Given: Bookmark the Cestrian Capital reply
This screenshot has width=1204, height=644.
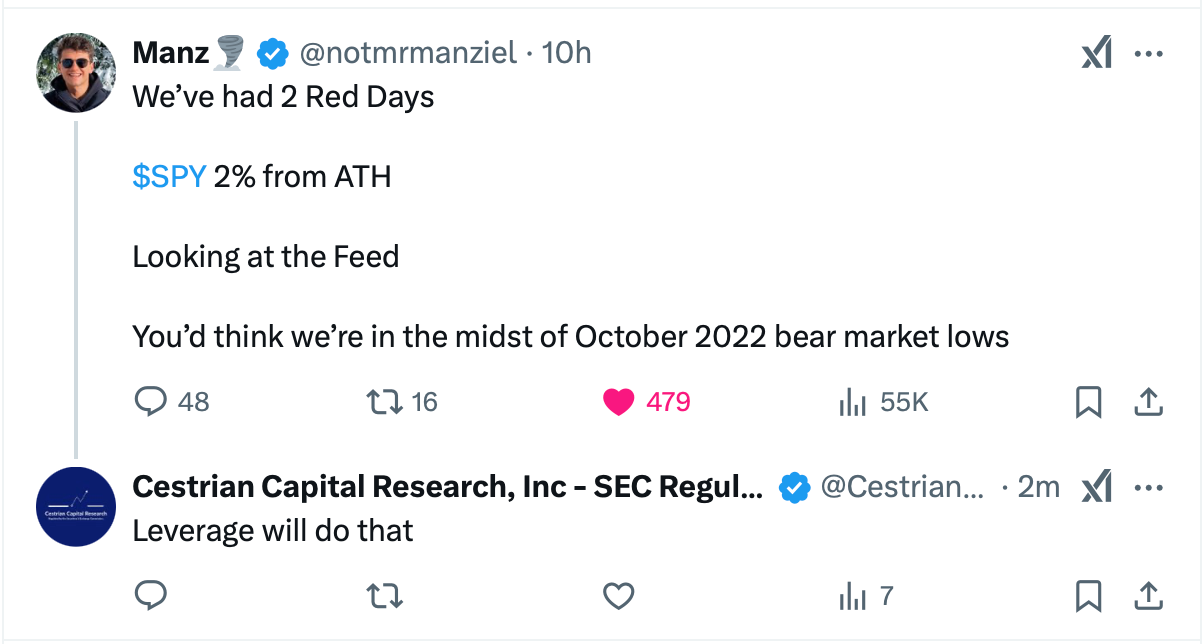Looking at the screenshot, I should coord(1088,596).
